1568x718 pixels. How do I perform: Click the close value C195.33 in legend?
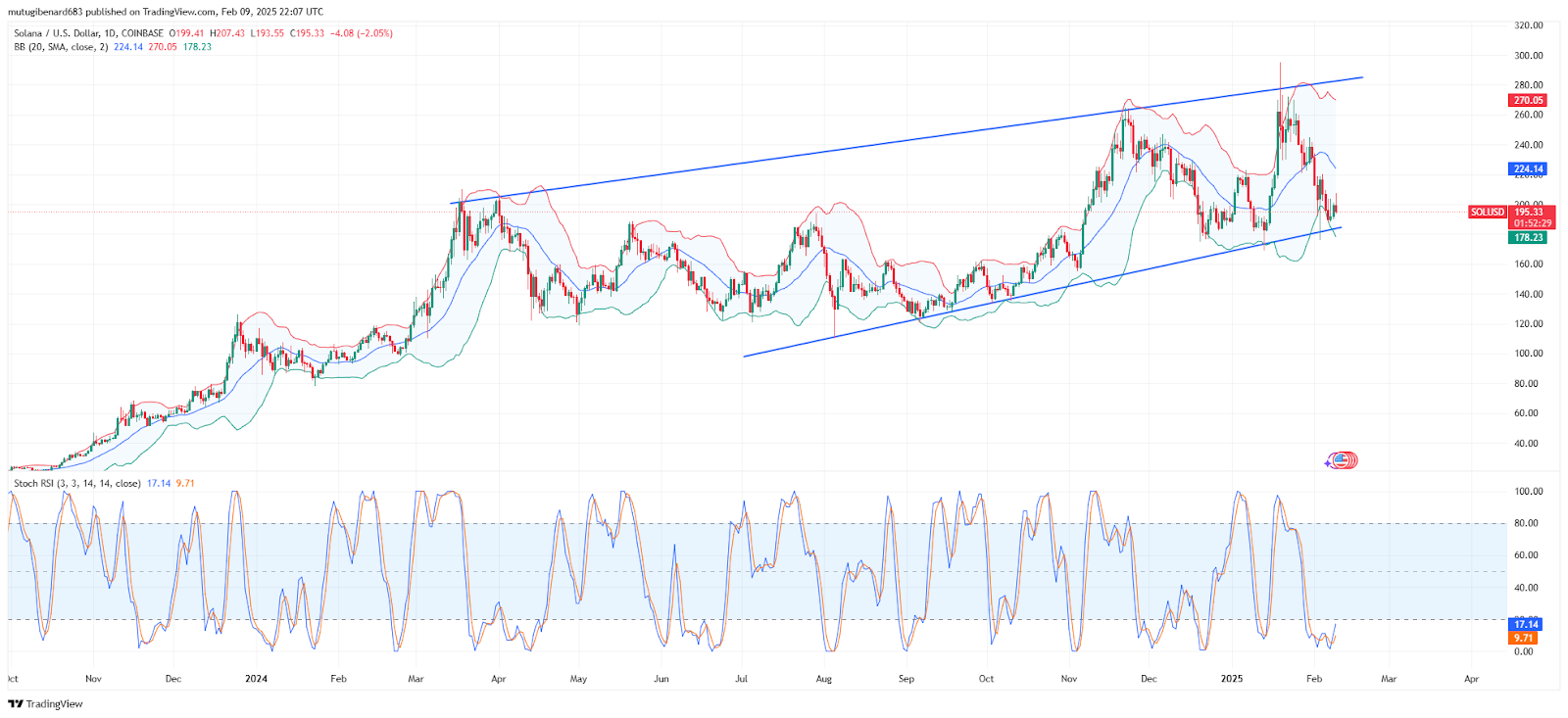point(307,33)
